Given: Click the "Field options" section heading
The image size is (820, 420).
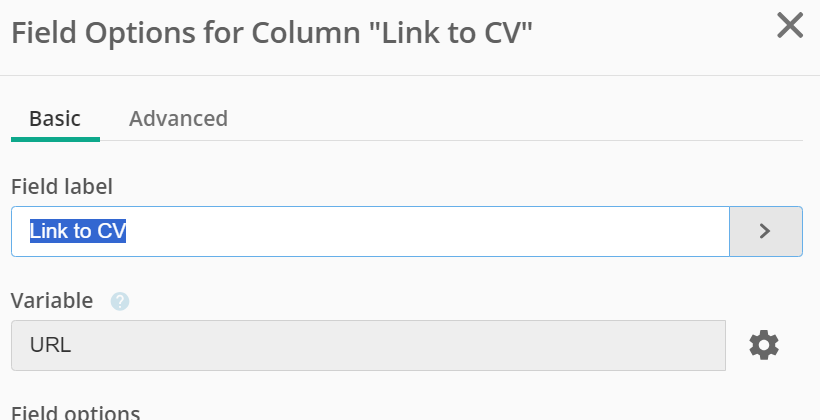Looking at the screenshot, I should coord(75,413).
